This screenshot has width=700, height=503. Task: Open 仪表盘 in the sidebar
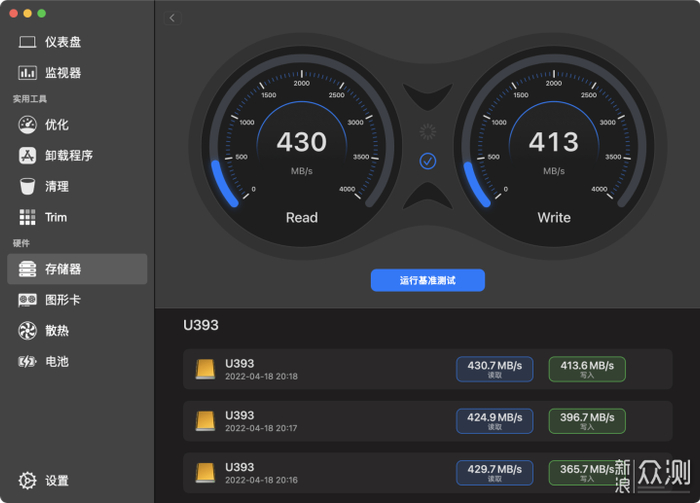click(x=77, y=42)
